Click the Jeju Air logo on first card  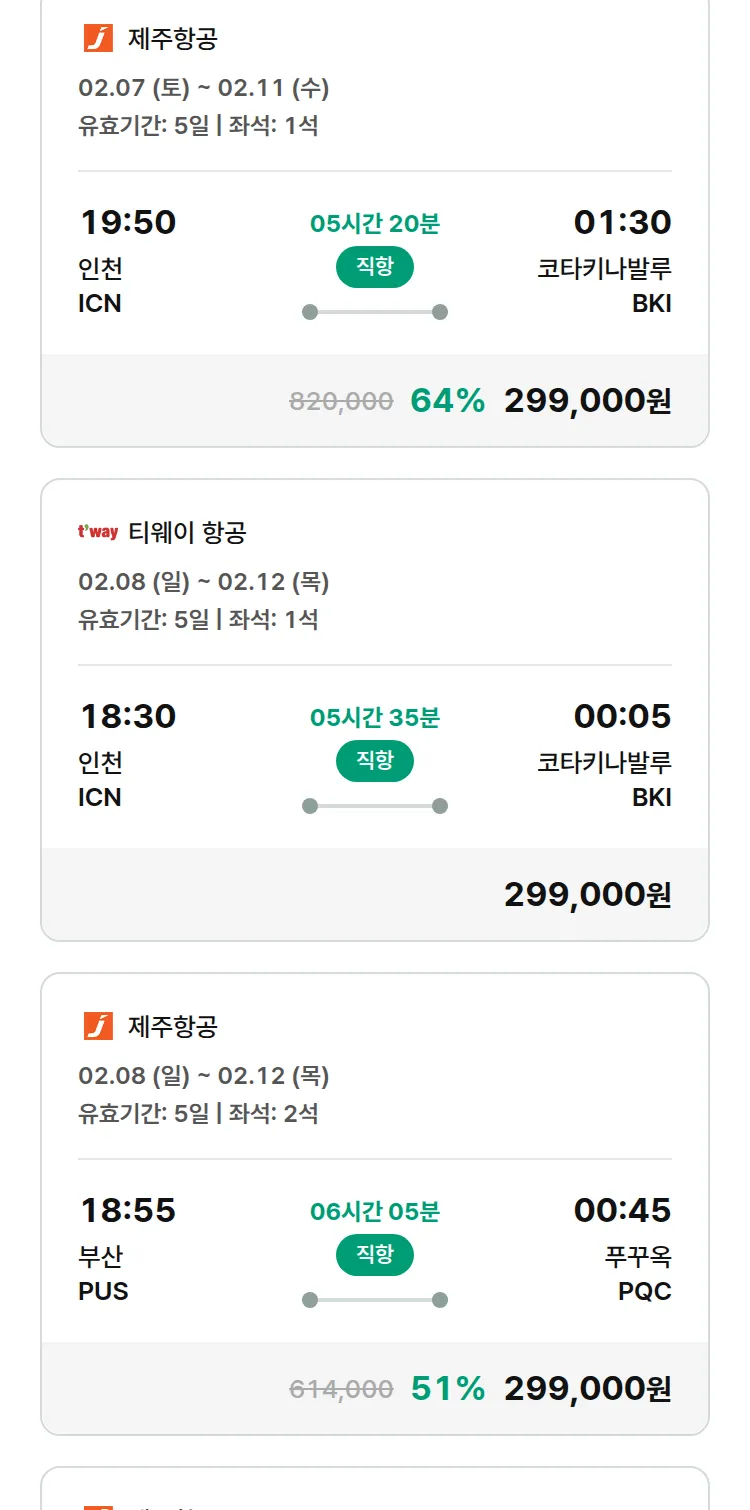point(98,39)
